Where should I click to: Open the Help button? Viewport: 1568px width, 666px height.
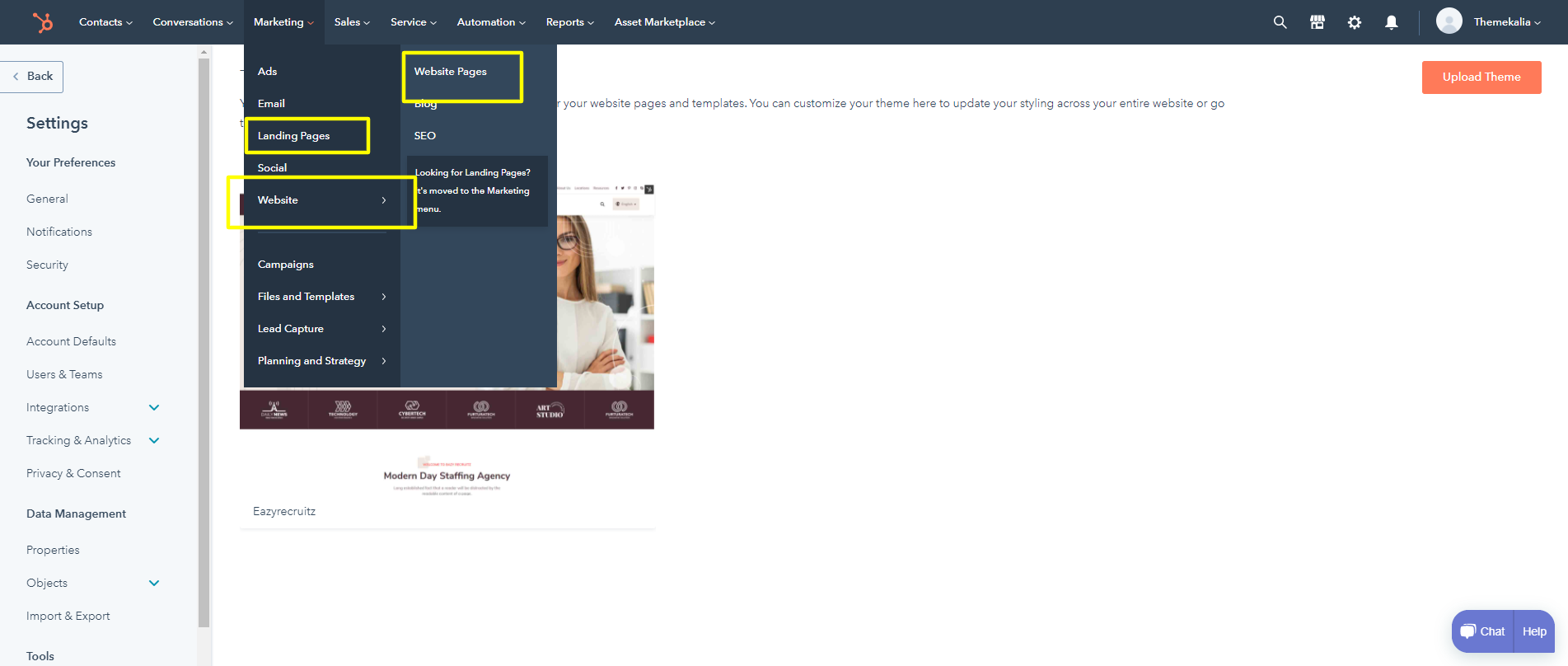coord(1534,631)
